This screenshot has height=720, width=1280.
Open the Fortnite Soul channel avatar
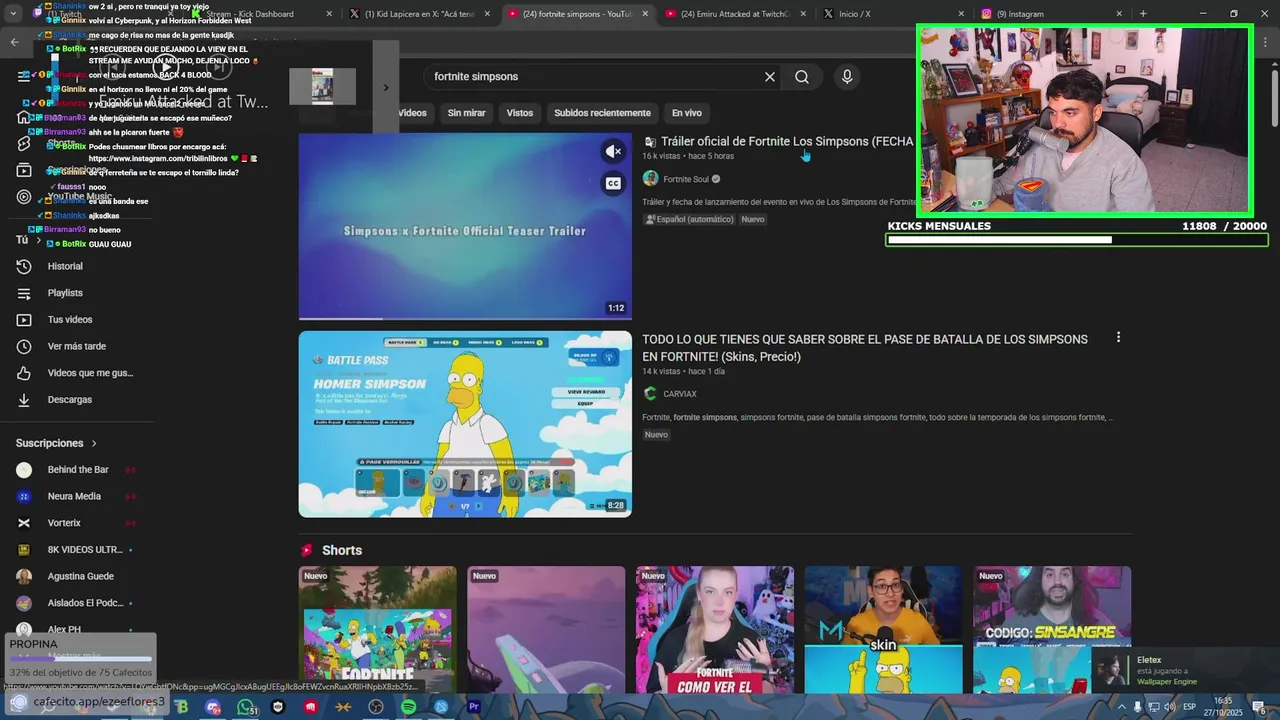point(650,179)
